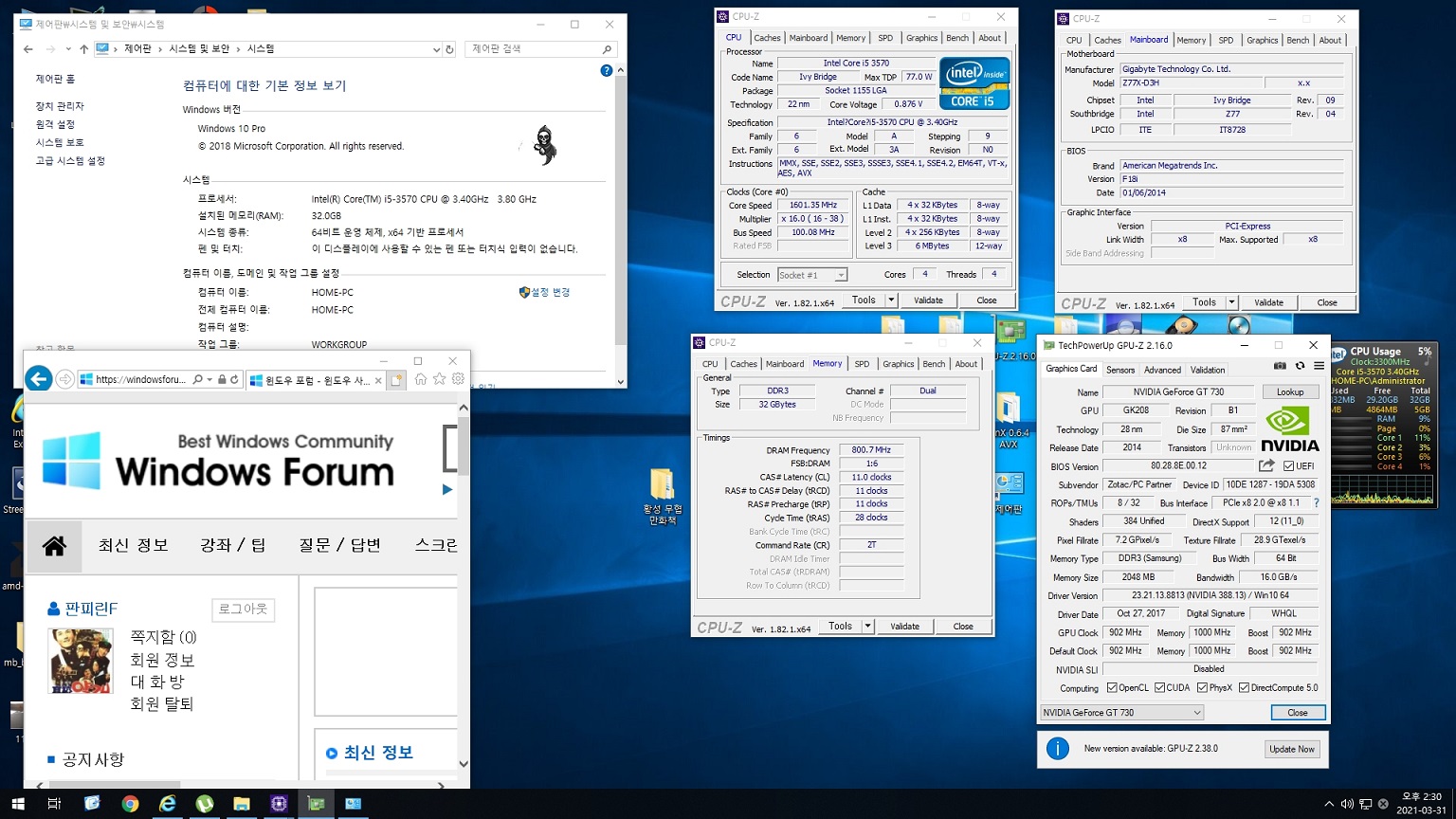Click Internet Explorer home icon
The width and height of the screenshot is (1456, 819).
pos(421,379)
